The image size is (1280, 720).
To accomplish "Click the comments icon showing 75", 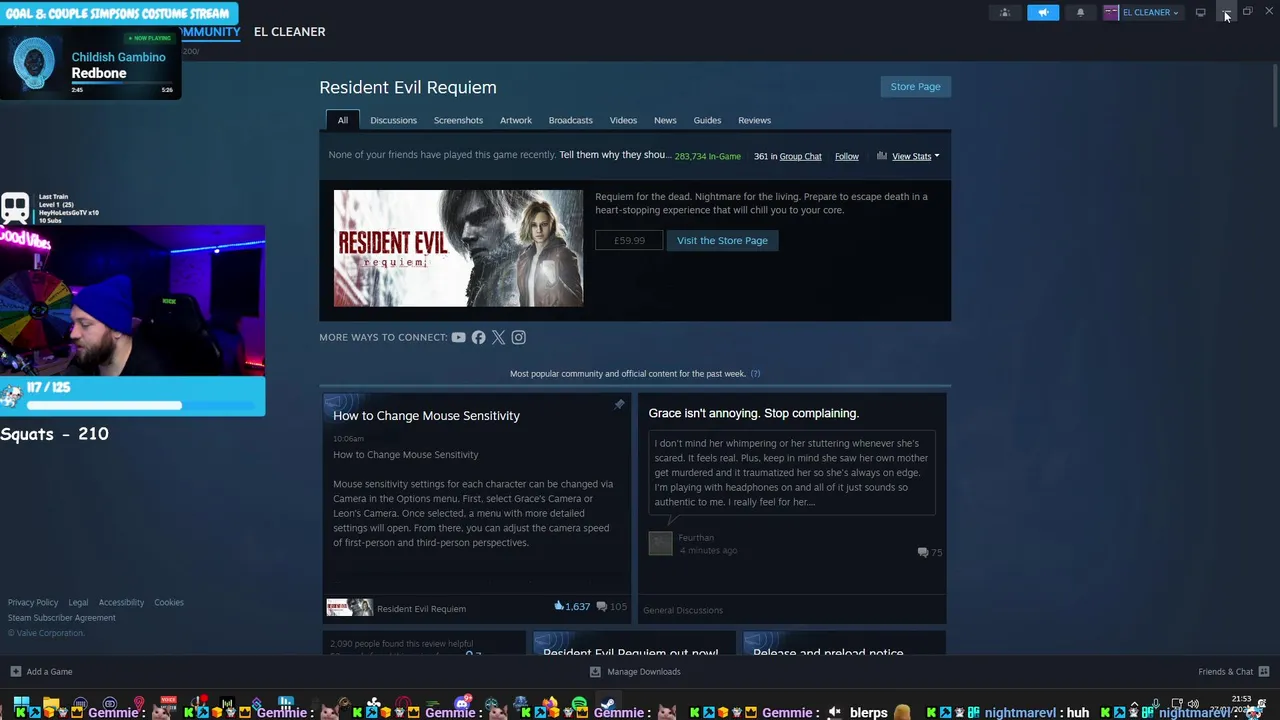I will 922,552.
